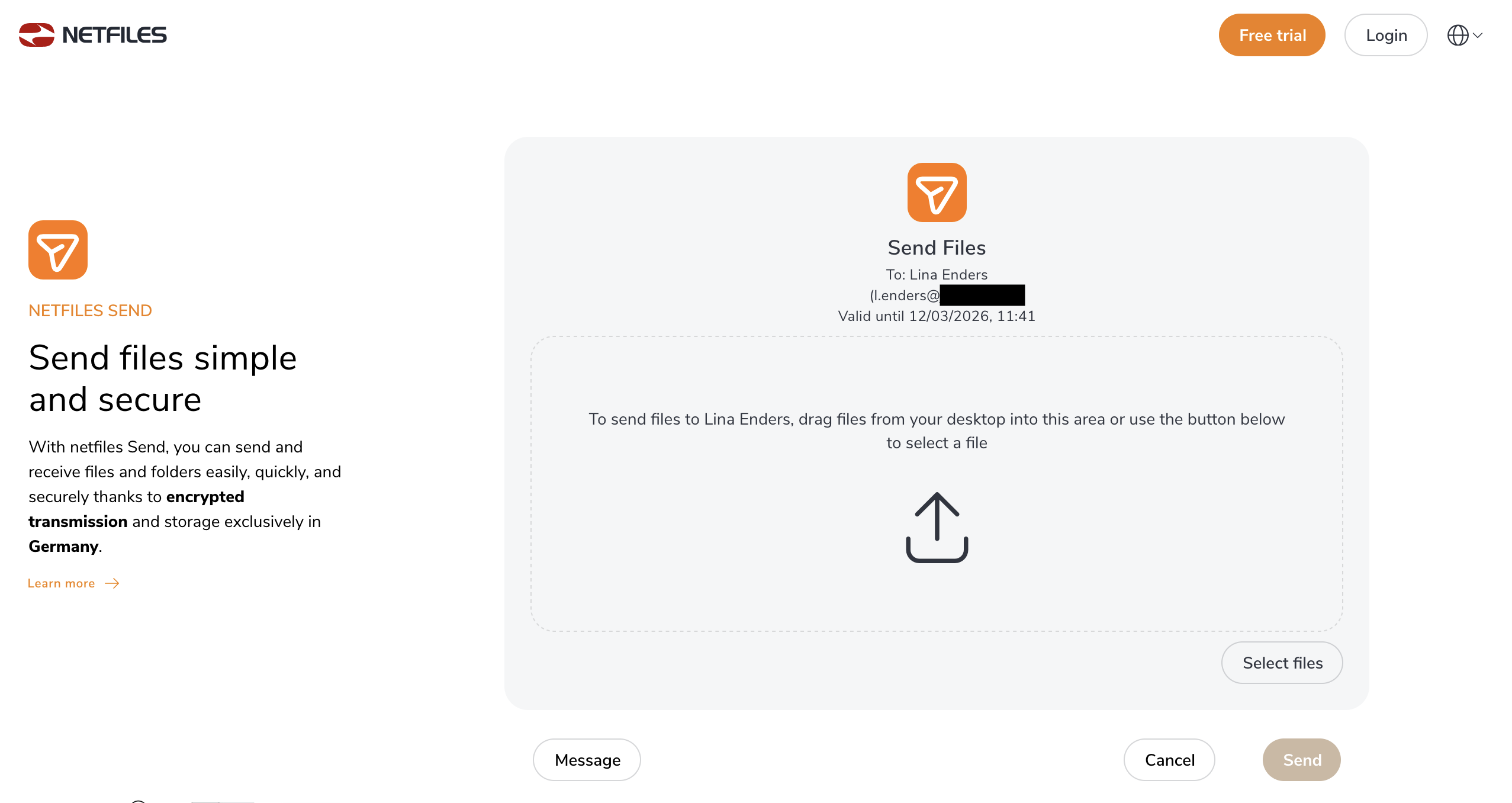Click the NETFILES wordmark in header
1512x803 pixels.
114,35
